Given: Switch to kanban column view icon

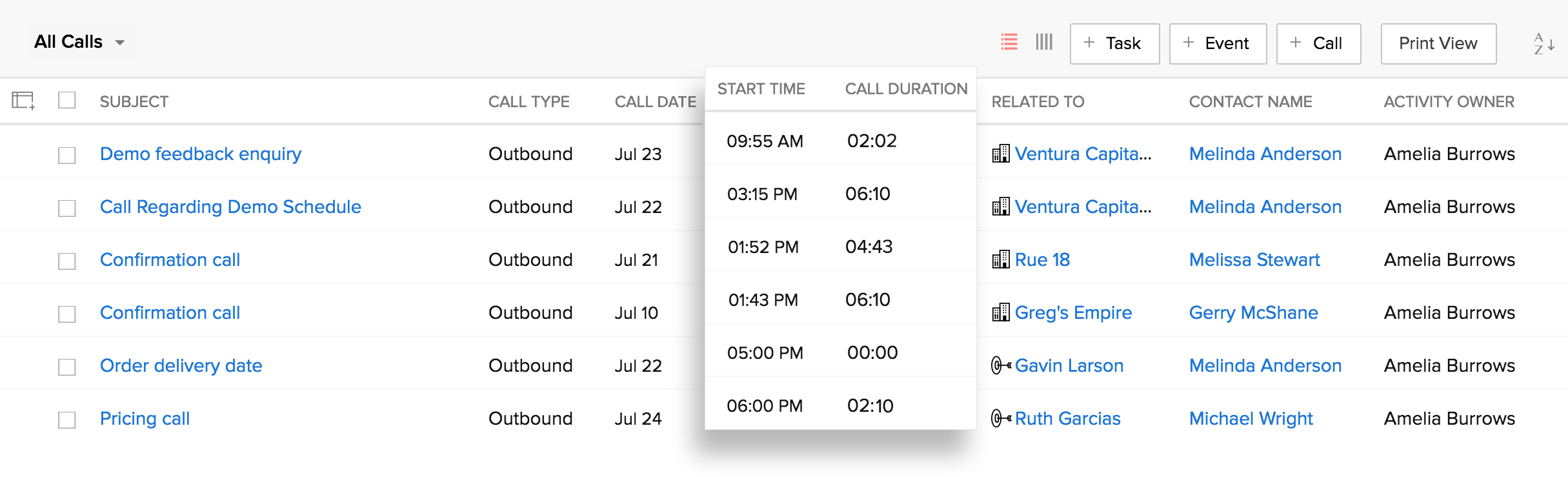Looking at the screenshot, I should click(x=1044, y=42).
